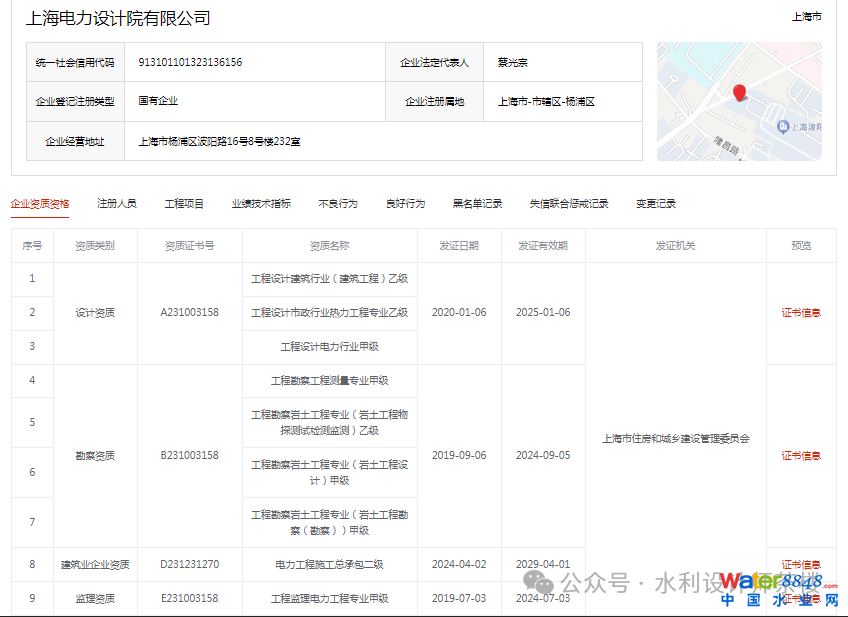Open 证书信息 link for 勘察资质

pyautogui.click(x=801, y=456)
